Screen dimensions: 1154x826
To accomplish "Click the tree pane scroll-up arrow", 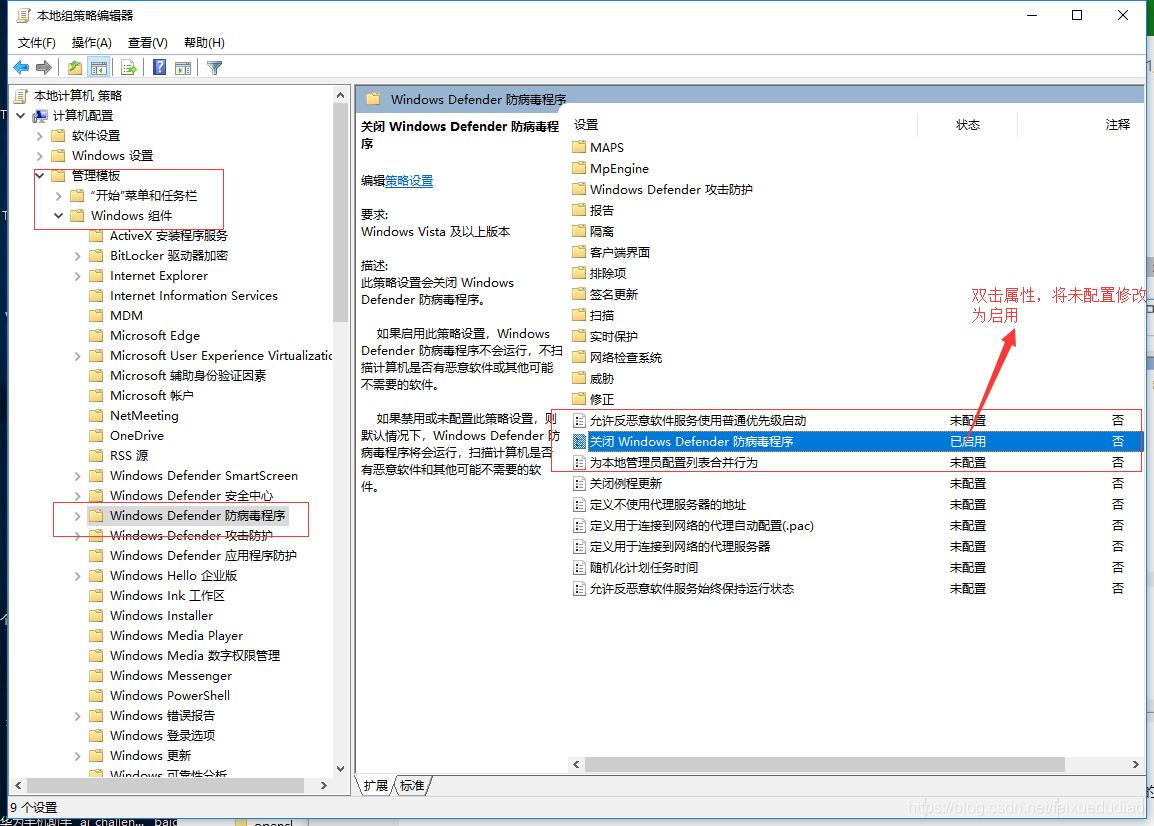I will coord(340,95).
